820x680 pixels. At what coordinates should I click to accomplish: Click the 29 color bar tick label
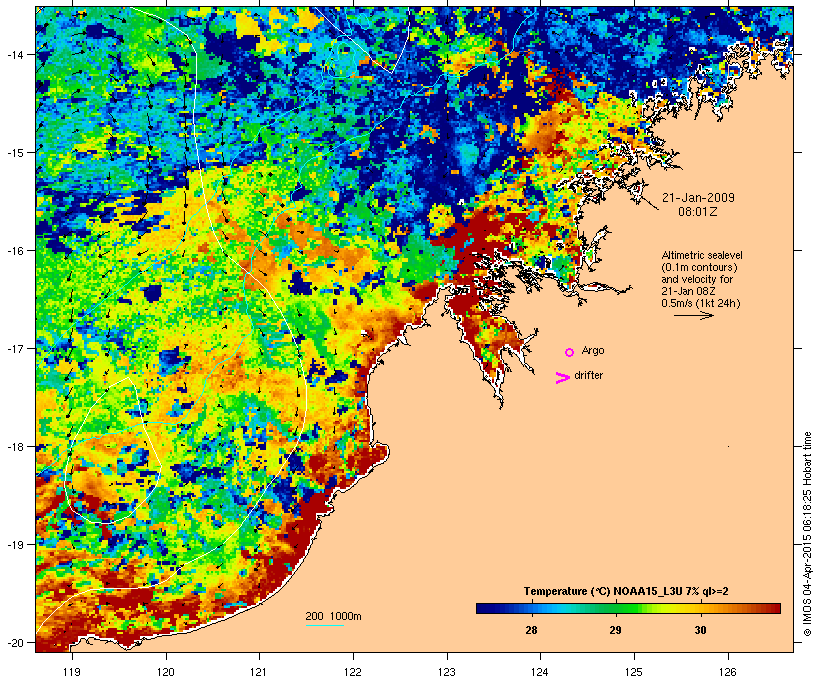tap(616, 630)
